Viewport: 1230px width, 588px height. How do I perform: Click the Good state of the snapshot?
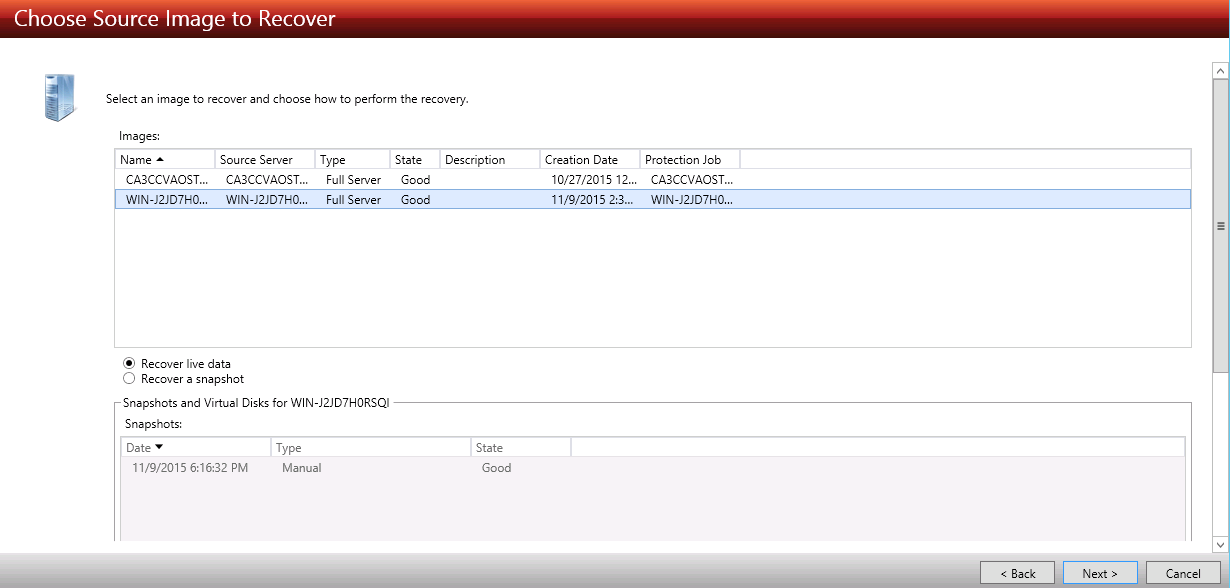tap(496, 467)
